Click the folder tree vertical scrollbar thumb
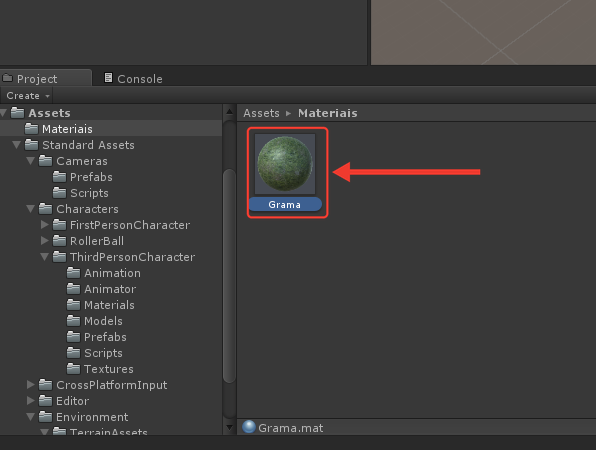This screenshot has width=596, height=450. [229, 276]
